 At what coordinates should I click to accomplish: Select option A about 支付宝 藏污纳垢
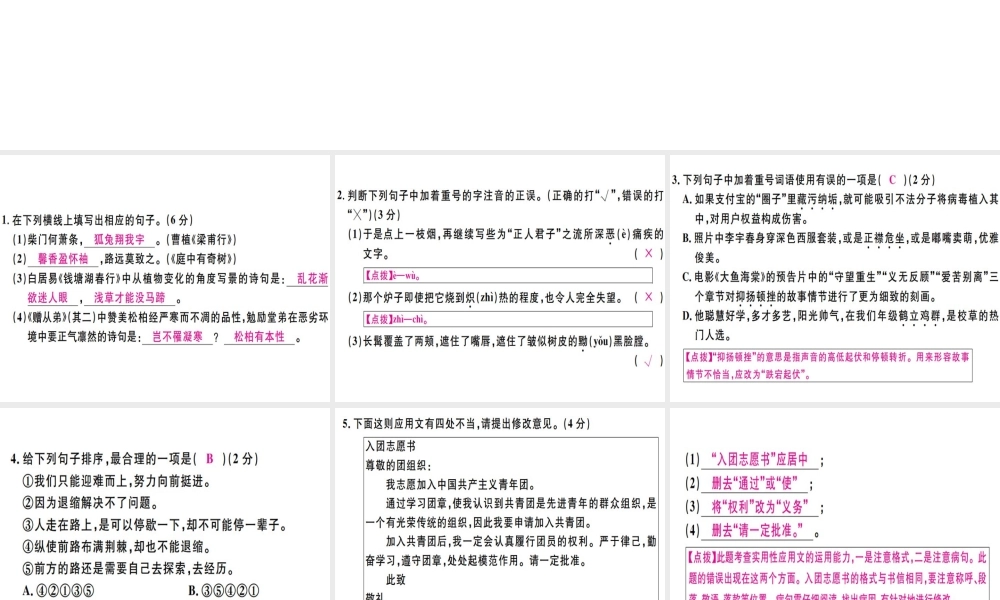click(841, 209)
